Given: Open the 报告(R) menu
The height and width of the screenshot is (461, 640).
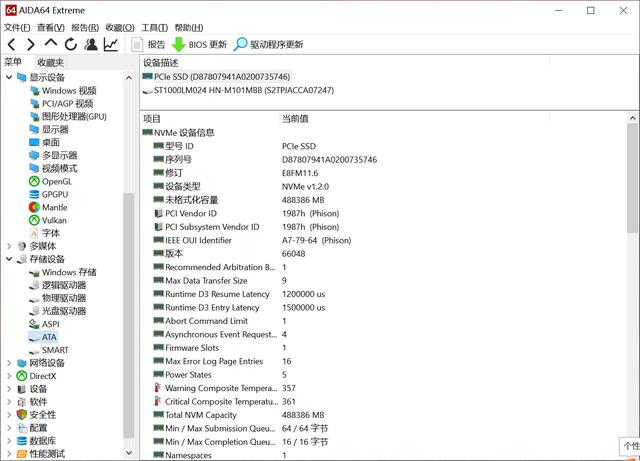Looking at the screenshot, I should (x=85, y=27).
